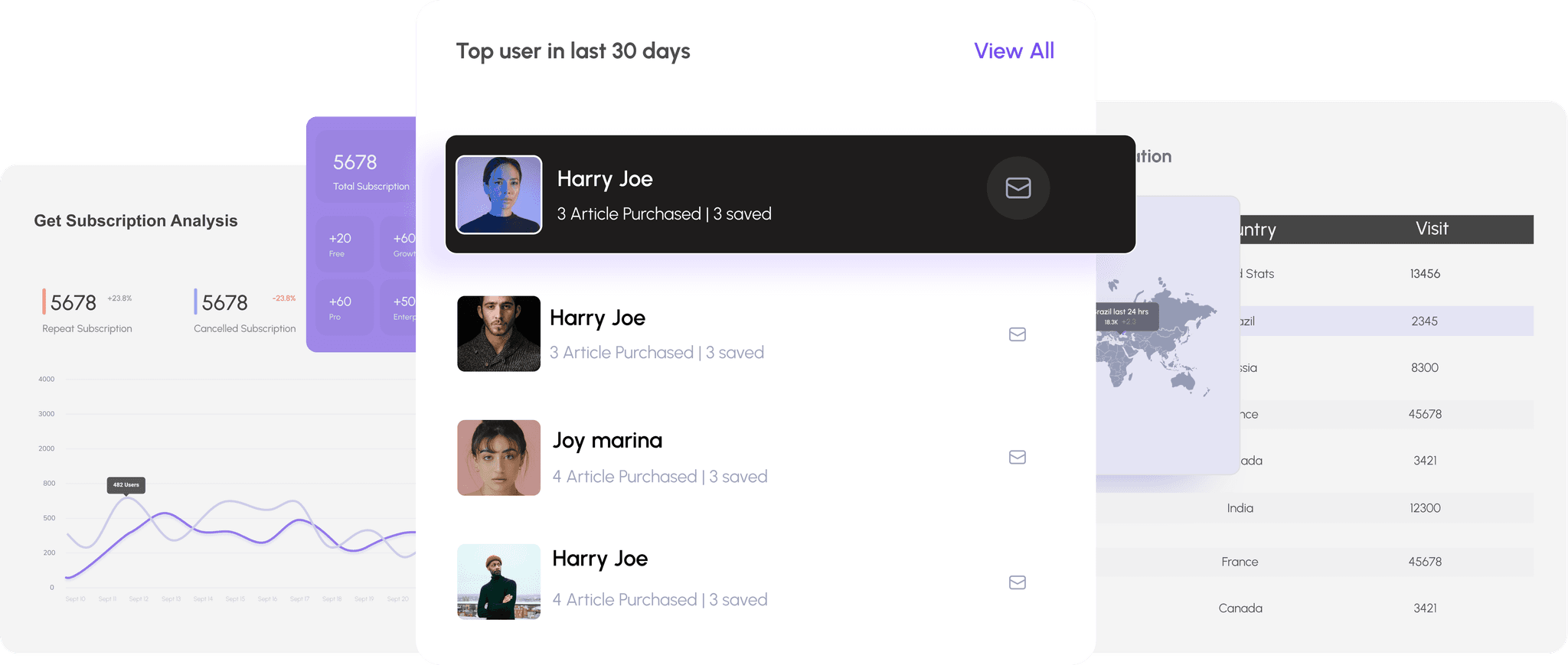Click Joy marina's envelope icon
The width and height of the screenshot is (1568, 665).
click(1017, 457)
